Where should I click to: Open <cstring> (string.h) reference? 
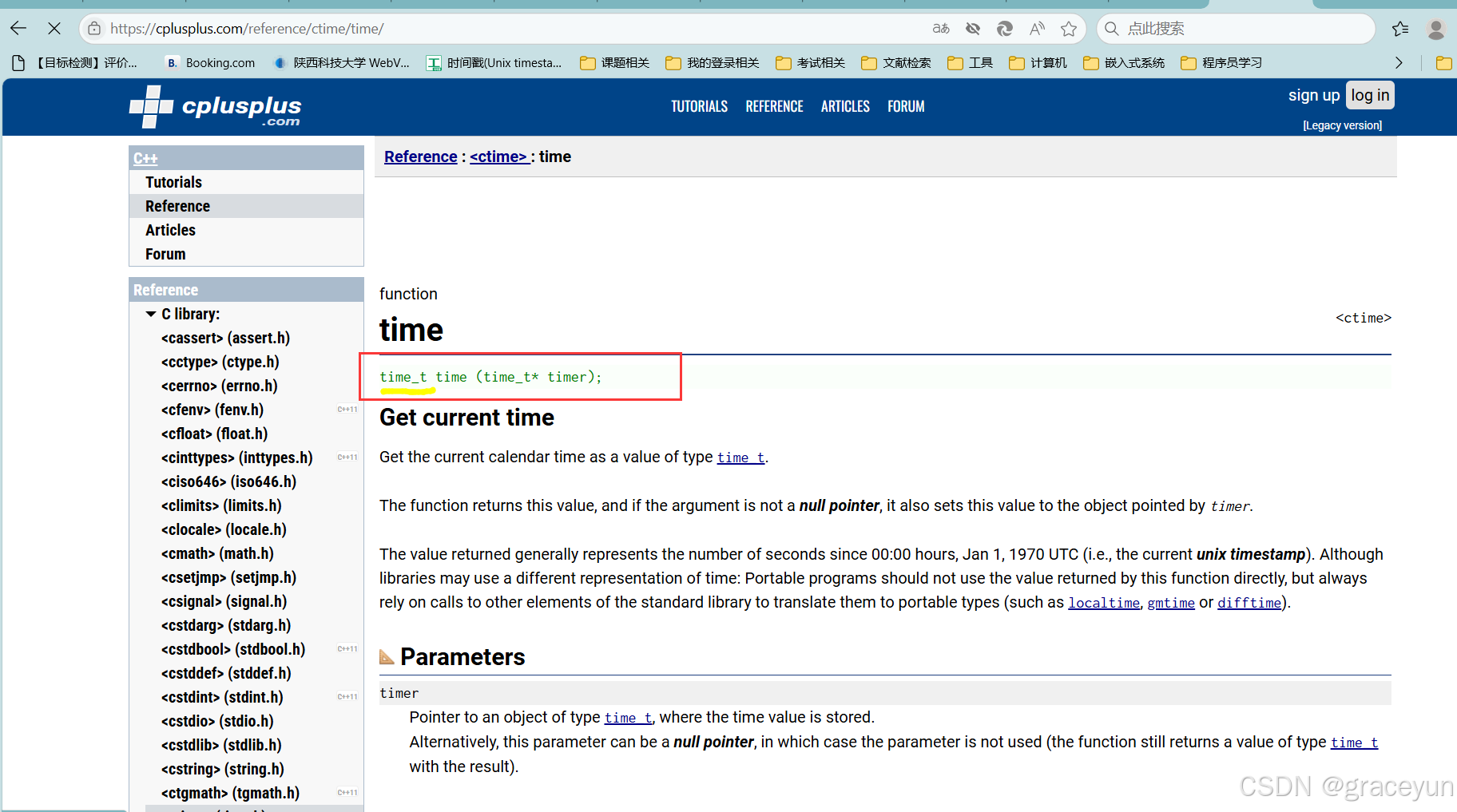223,770
